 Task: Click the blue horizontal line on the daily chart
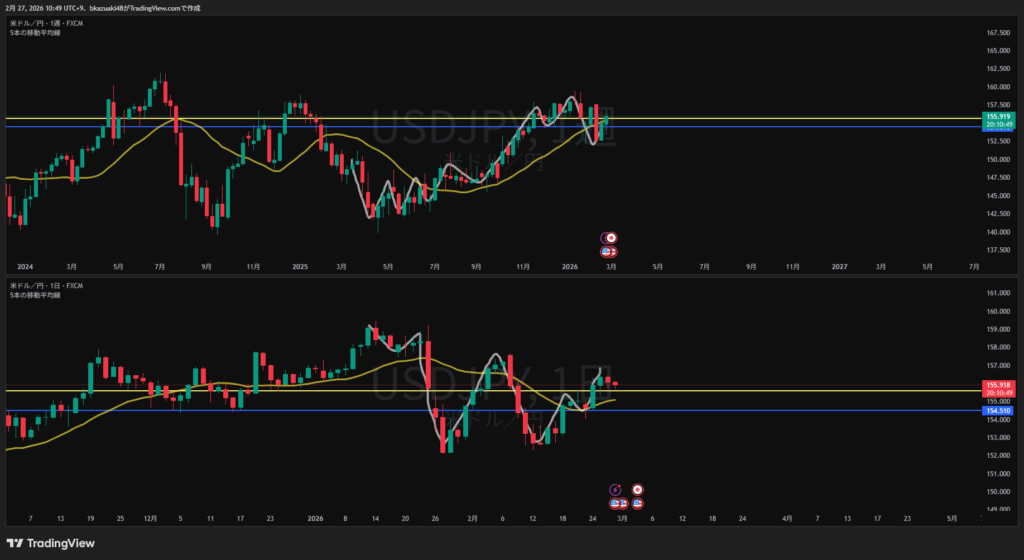[x=300, y=411]
